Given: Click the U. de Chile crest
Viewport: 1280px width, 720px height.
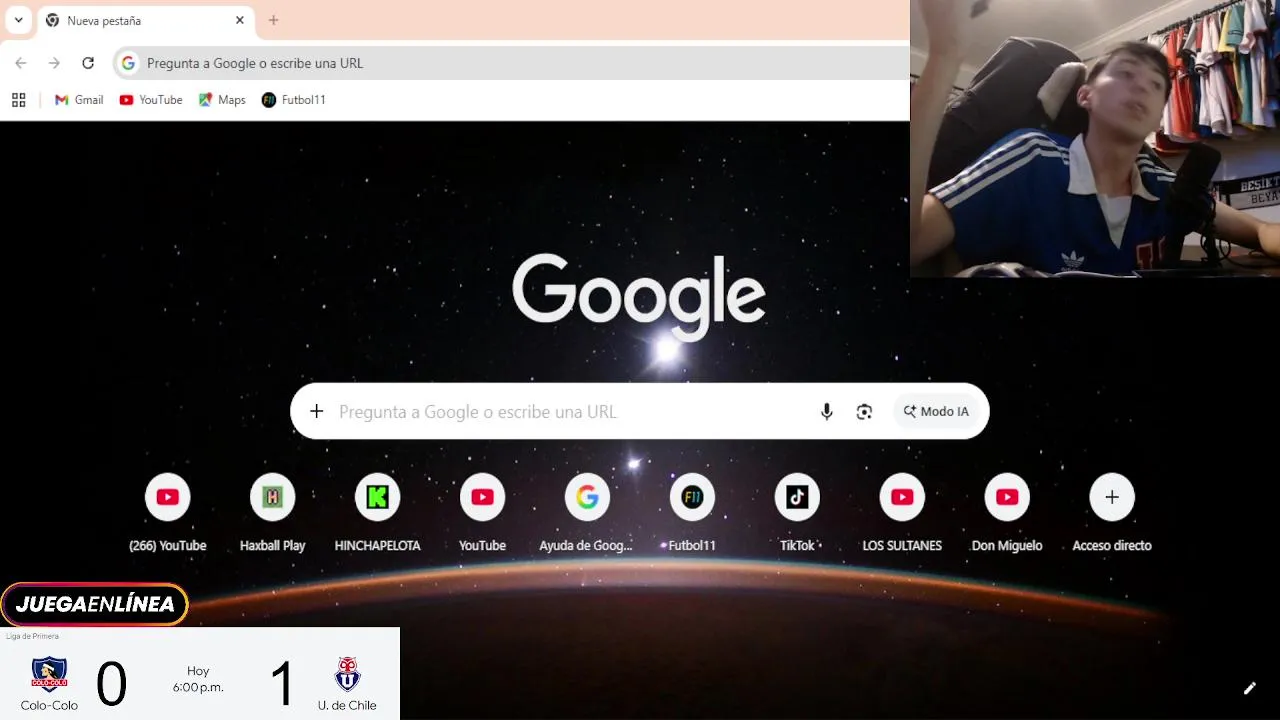Looking at the screenshot, I should click(x=347, y=674).
